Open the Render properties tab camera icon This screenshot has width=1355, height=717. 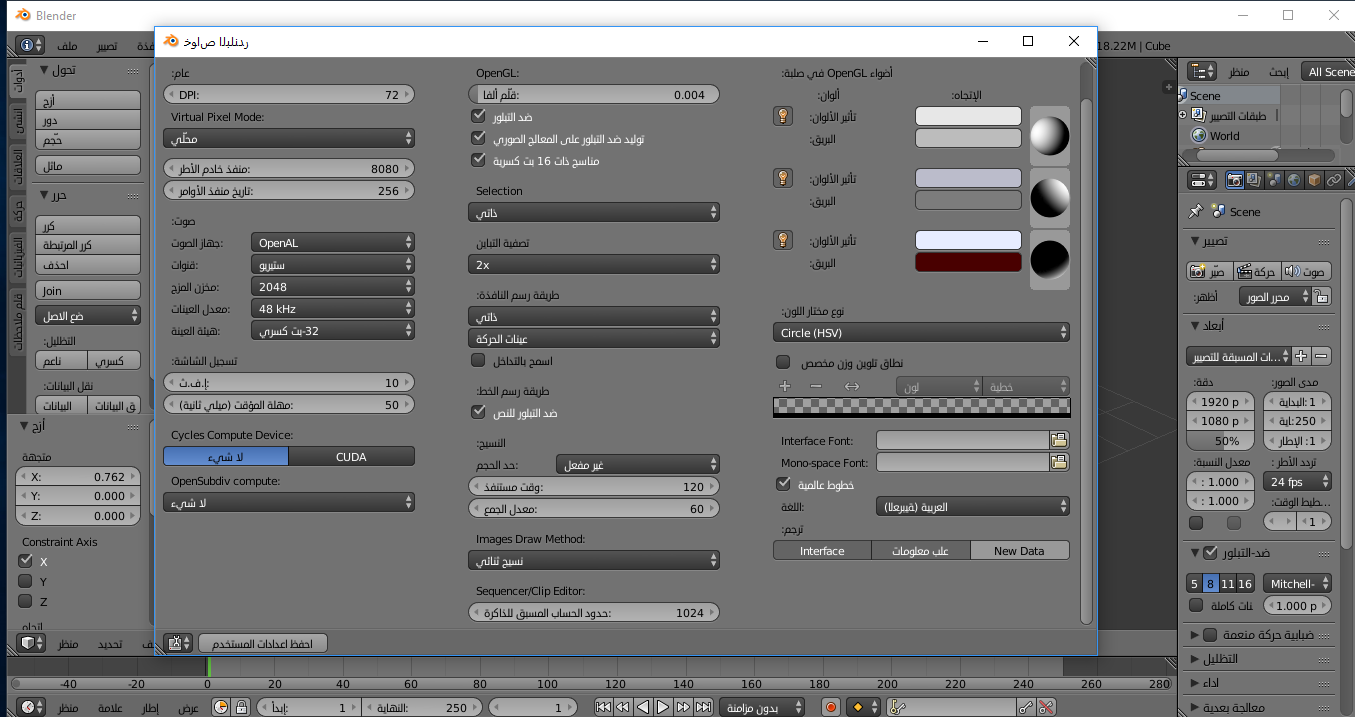pos(1235,180)
